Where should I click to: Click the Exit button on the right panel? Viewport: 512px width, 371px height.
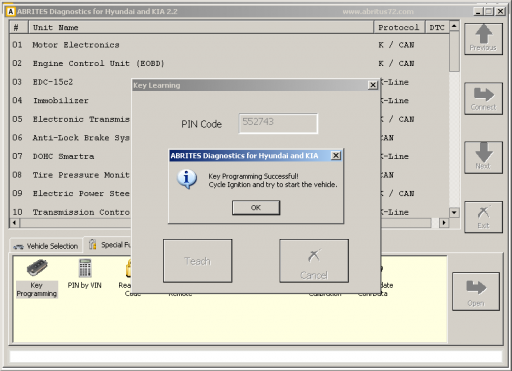pyautogui.click(x=483, y=217)
